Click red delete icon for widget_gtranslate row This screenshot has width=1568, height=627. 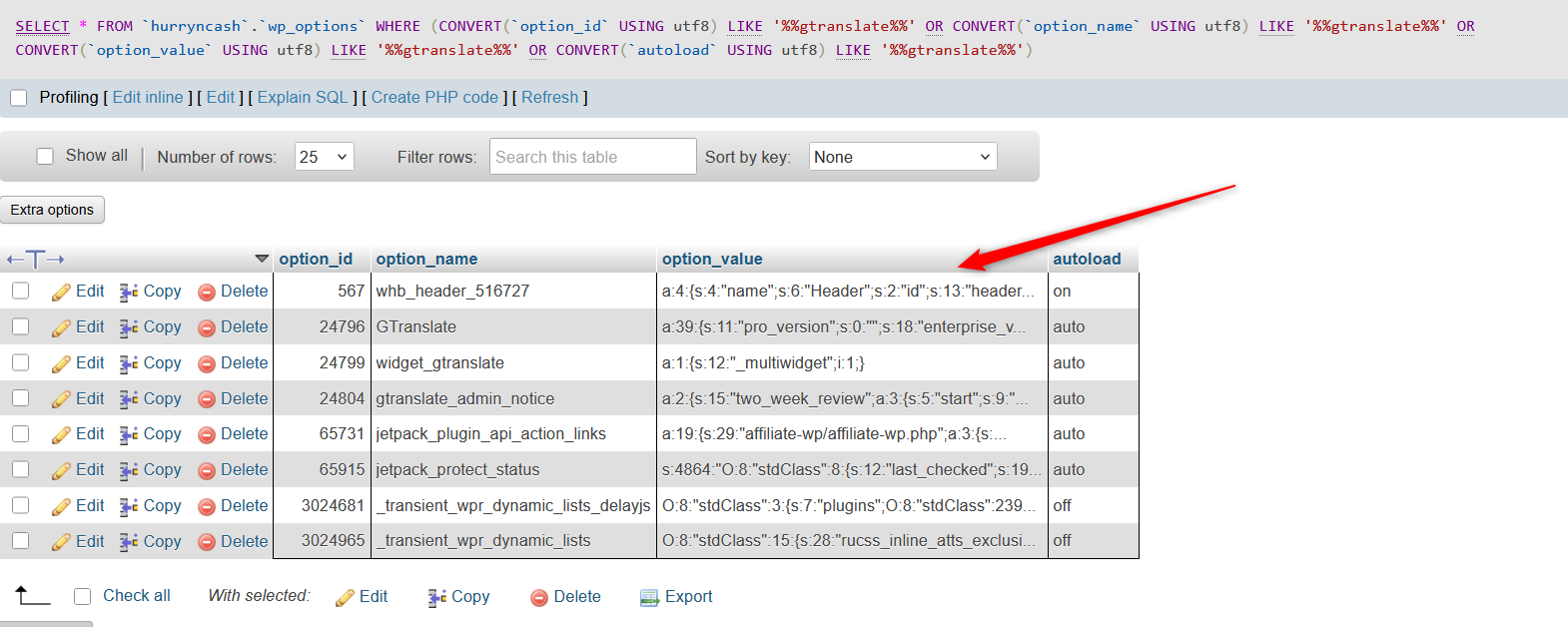(207, 364)
